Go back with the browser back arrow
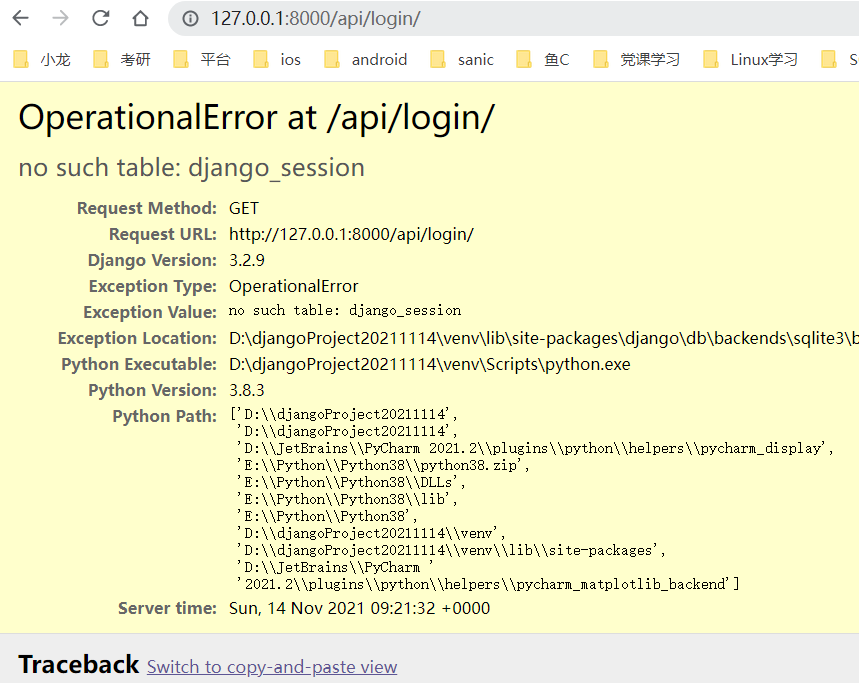The width and height of the screenshot is (859, 683). 20,18
